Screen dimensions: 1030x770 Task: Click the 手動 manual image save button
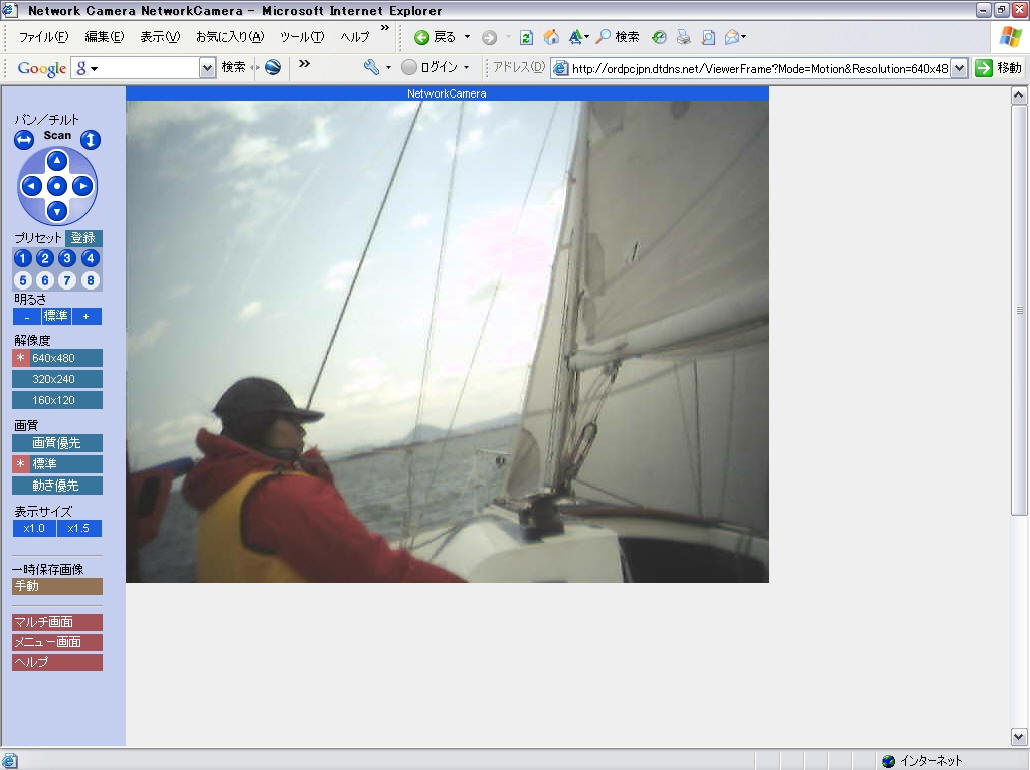click(57, 586)
